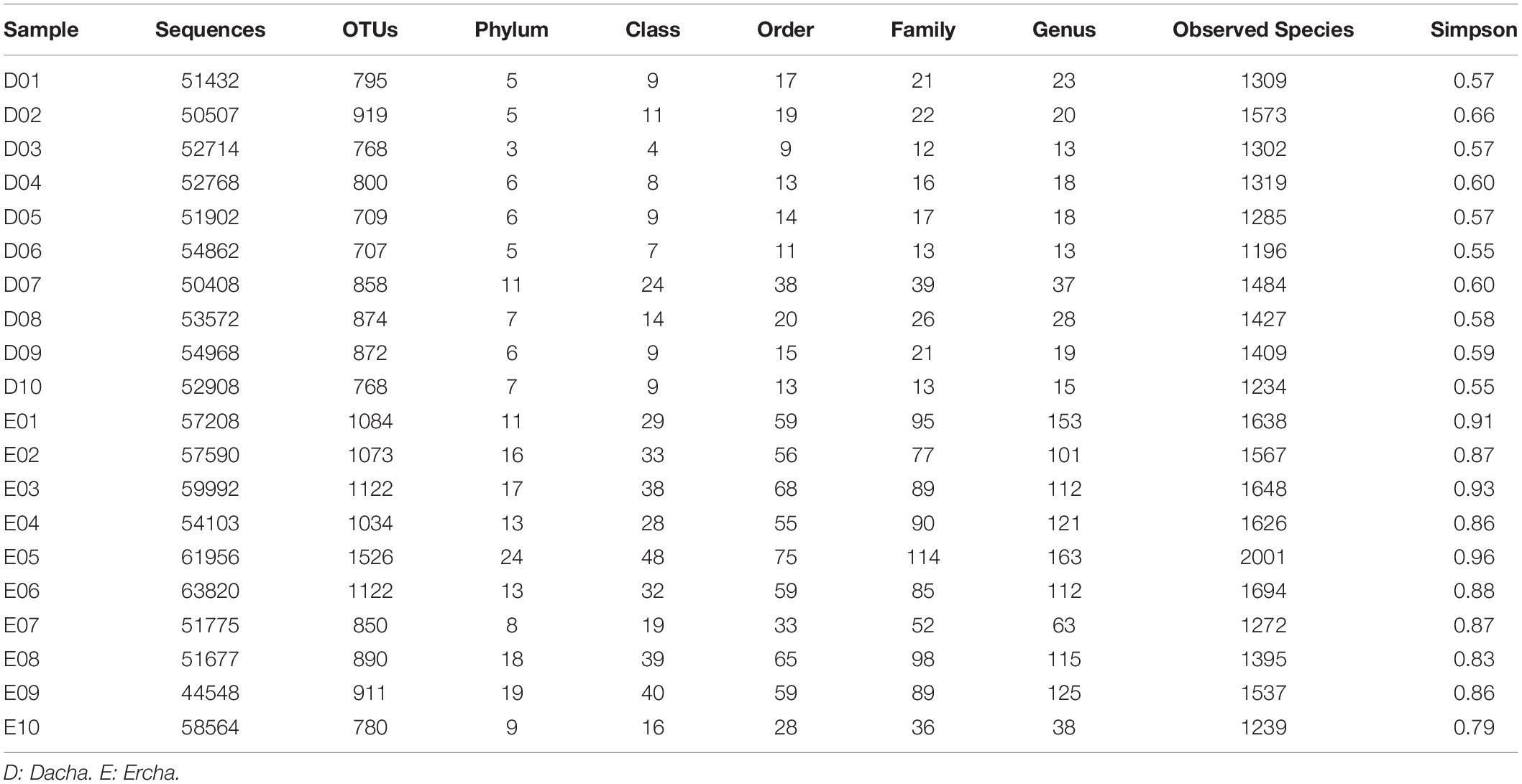Select Family value 114
Viewport: 1522px width, 784px height.
[922, 557]
